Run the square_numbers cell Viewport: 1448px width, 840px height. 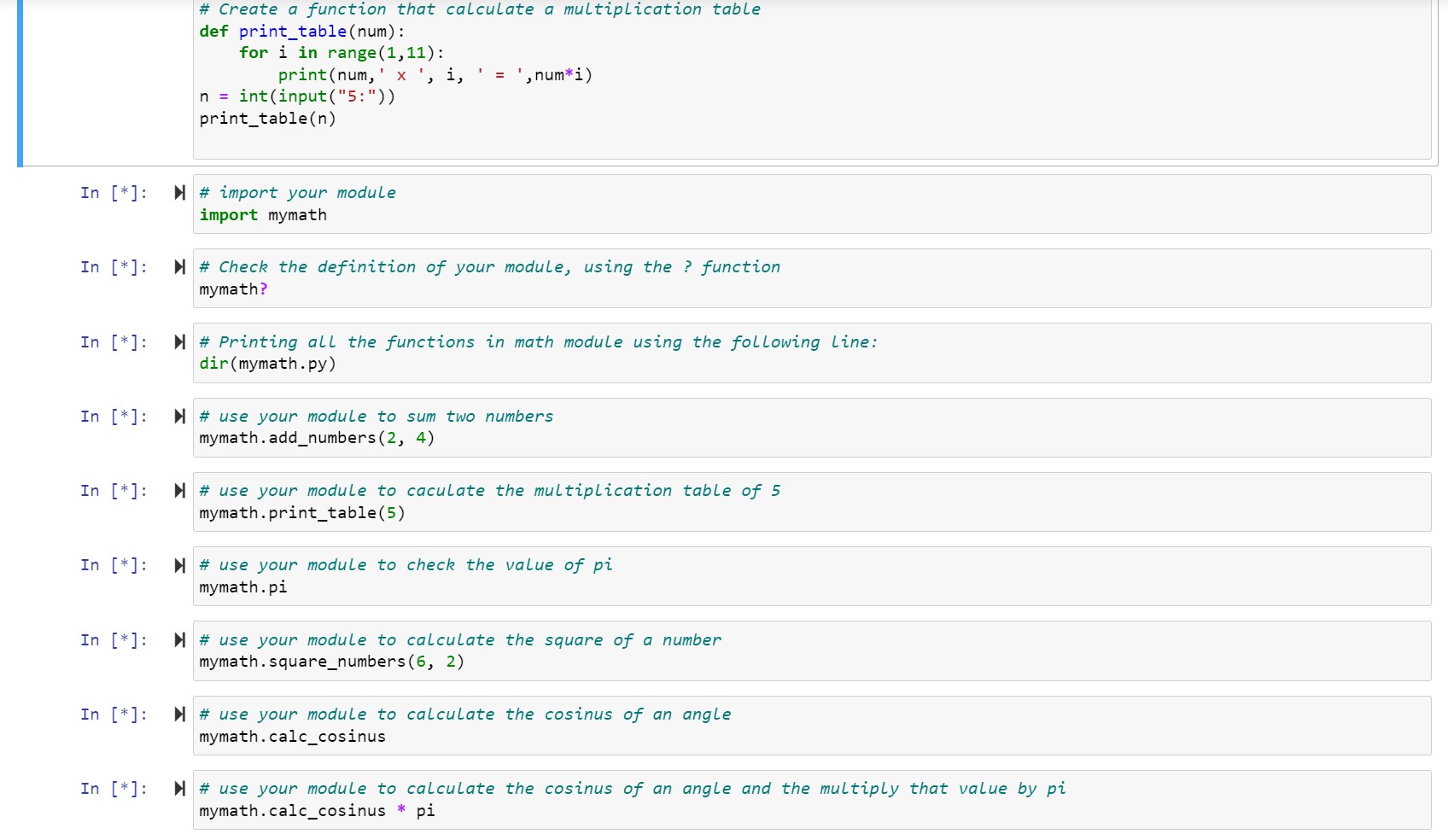click(x=179, y=639)
